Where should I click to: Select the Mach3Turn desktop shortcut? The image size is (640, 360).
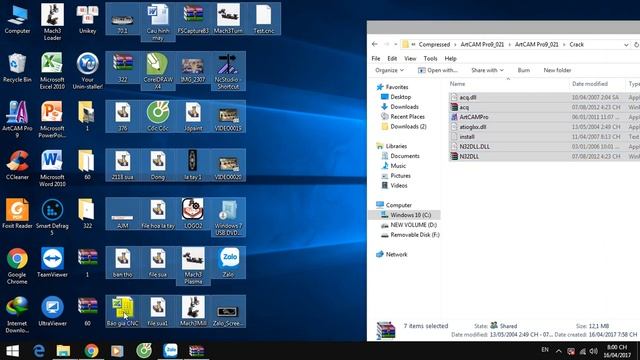point(228,19)
